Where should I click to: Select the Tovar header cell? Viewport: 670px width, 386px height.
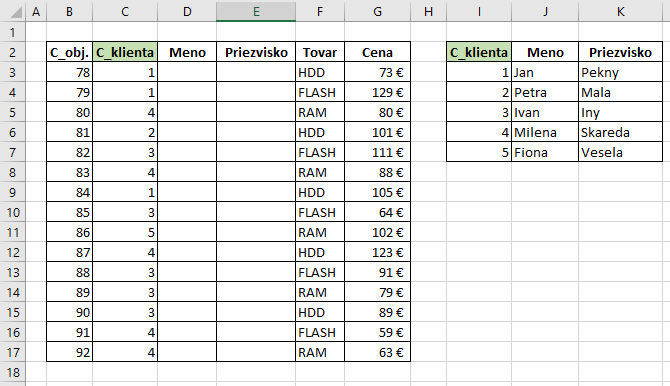point(320,52)
